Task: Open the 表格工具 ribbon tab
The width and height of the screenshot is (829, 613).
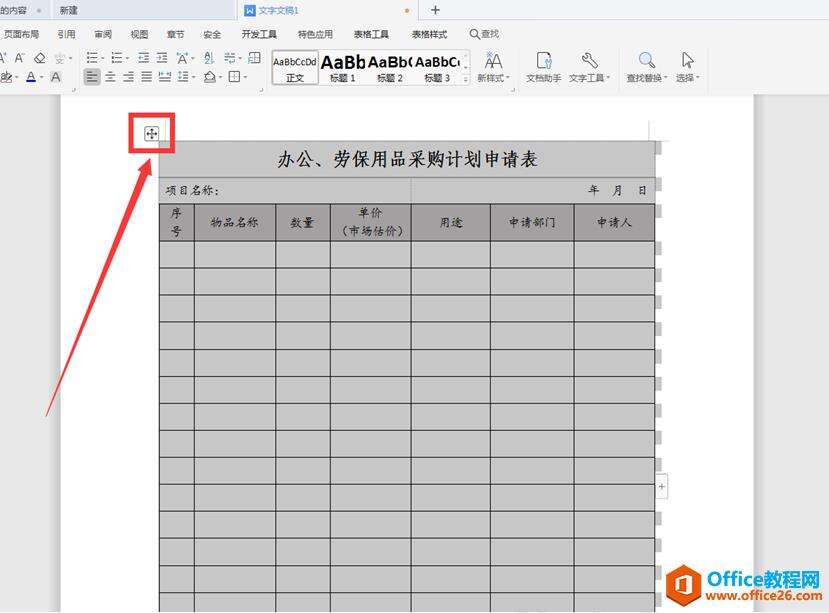Action: coord(371,34)
